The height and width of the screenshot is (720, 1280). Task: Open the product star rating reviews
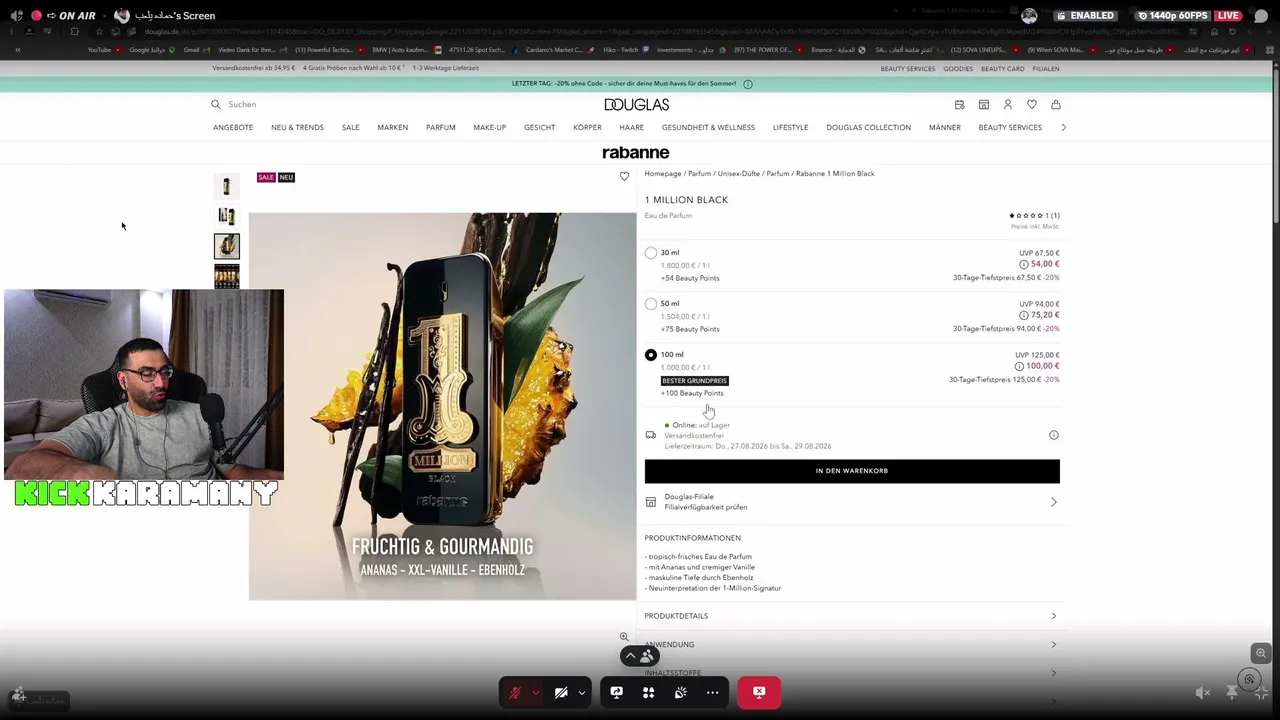pos(1034,216)
